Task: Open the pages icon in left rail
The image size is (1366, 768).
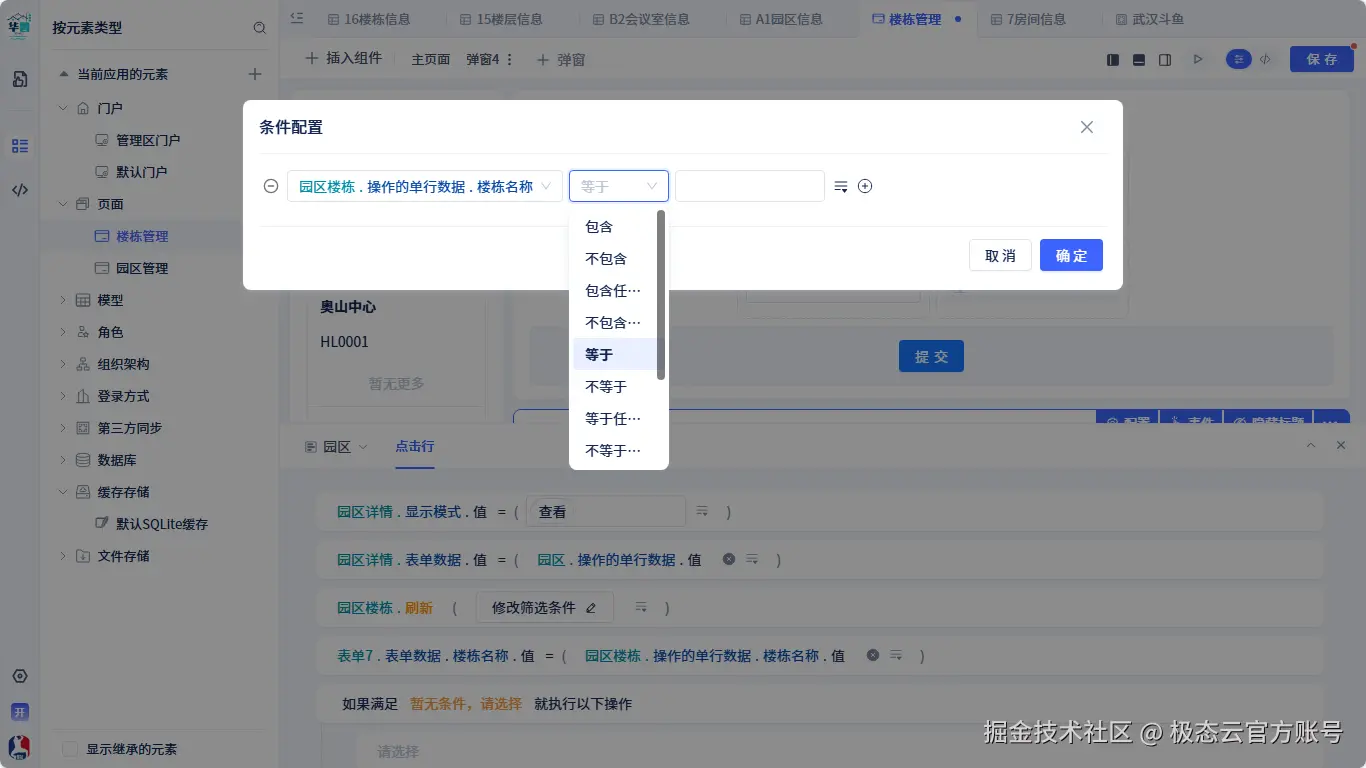Action: coord(20,79)
